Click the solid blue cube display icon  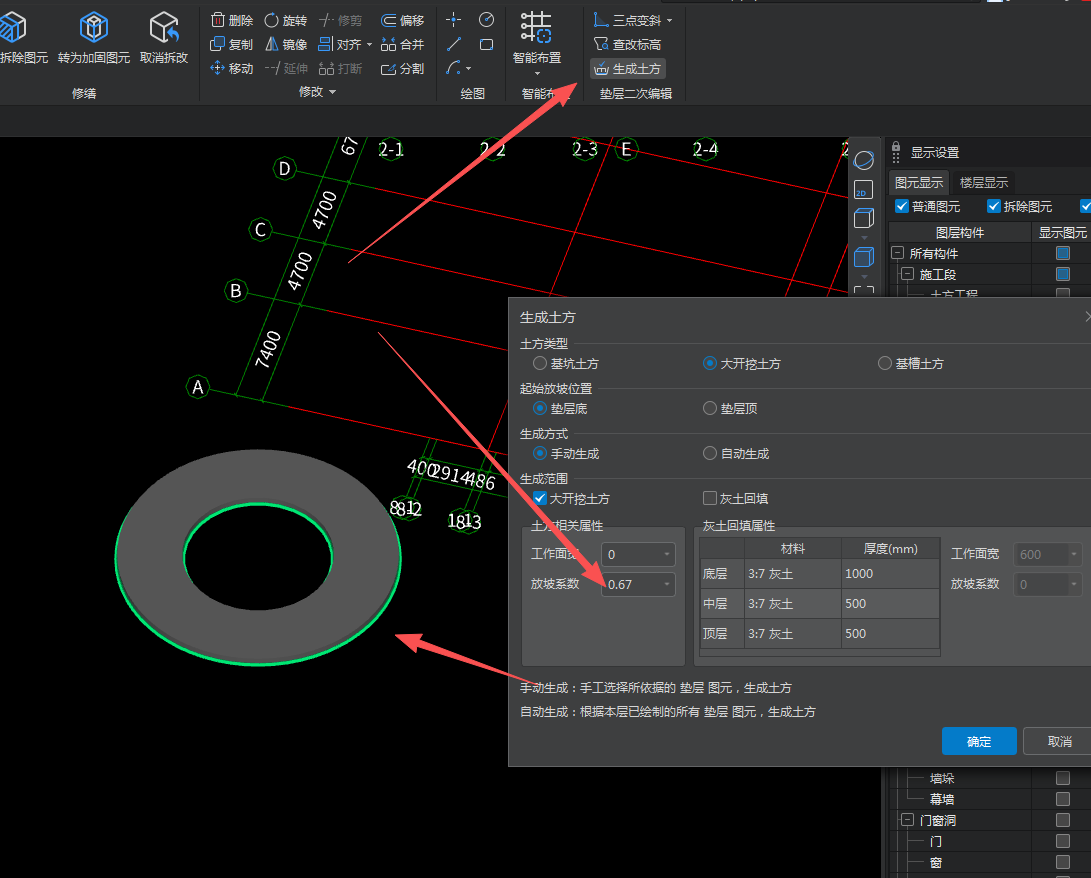click(863, 257)
